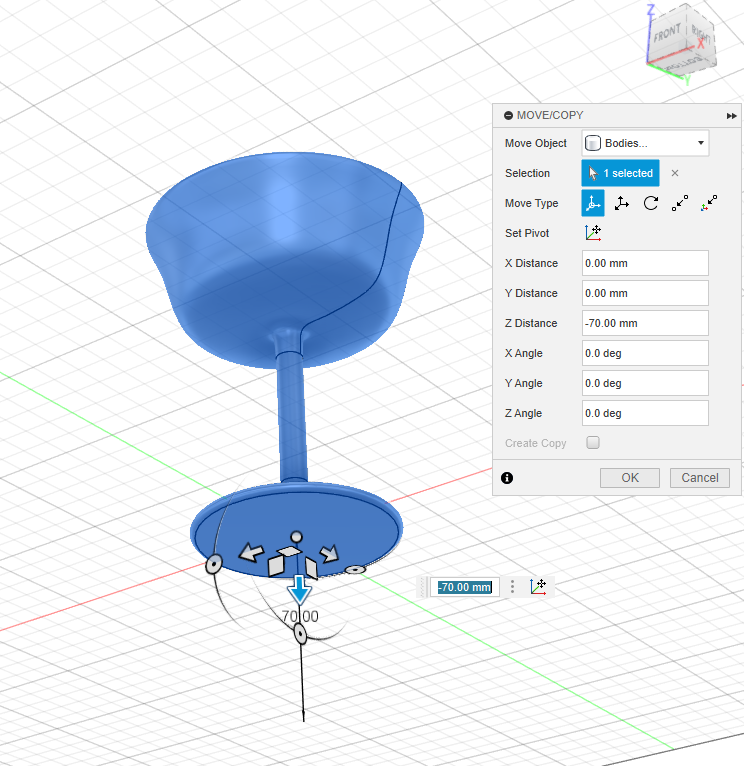Open the Move Object Bodies dropdown

pyautogui.click(x=645, y=143)
